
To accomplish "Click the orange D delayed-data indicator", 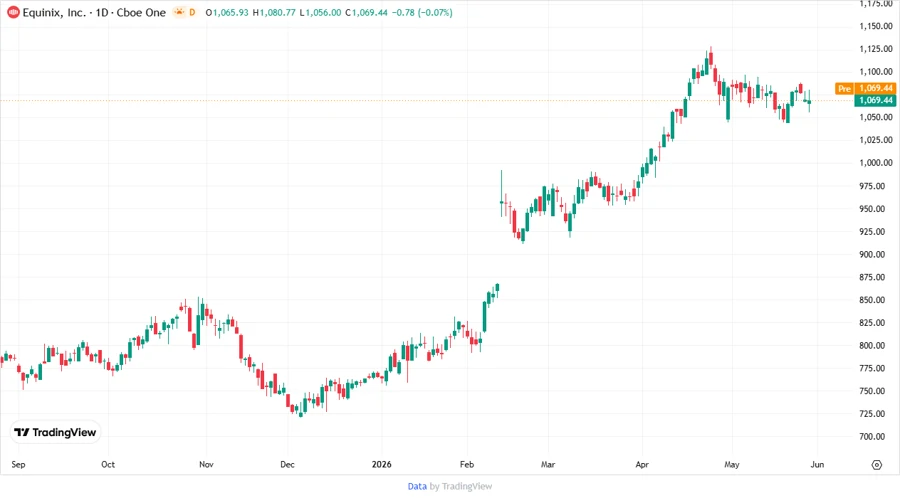I will click(192, 12).
